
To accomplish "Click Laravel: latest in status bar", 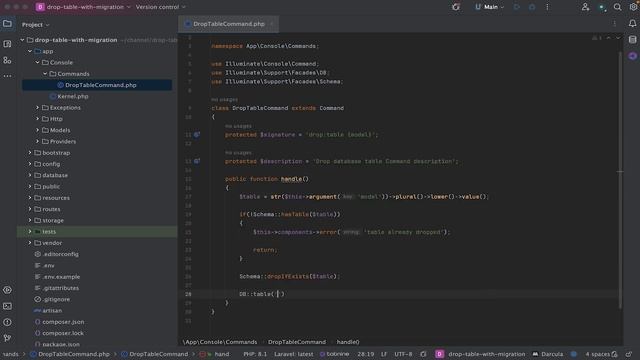I will click(x=293, y=354).
